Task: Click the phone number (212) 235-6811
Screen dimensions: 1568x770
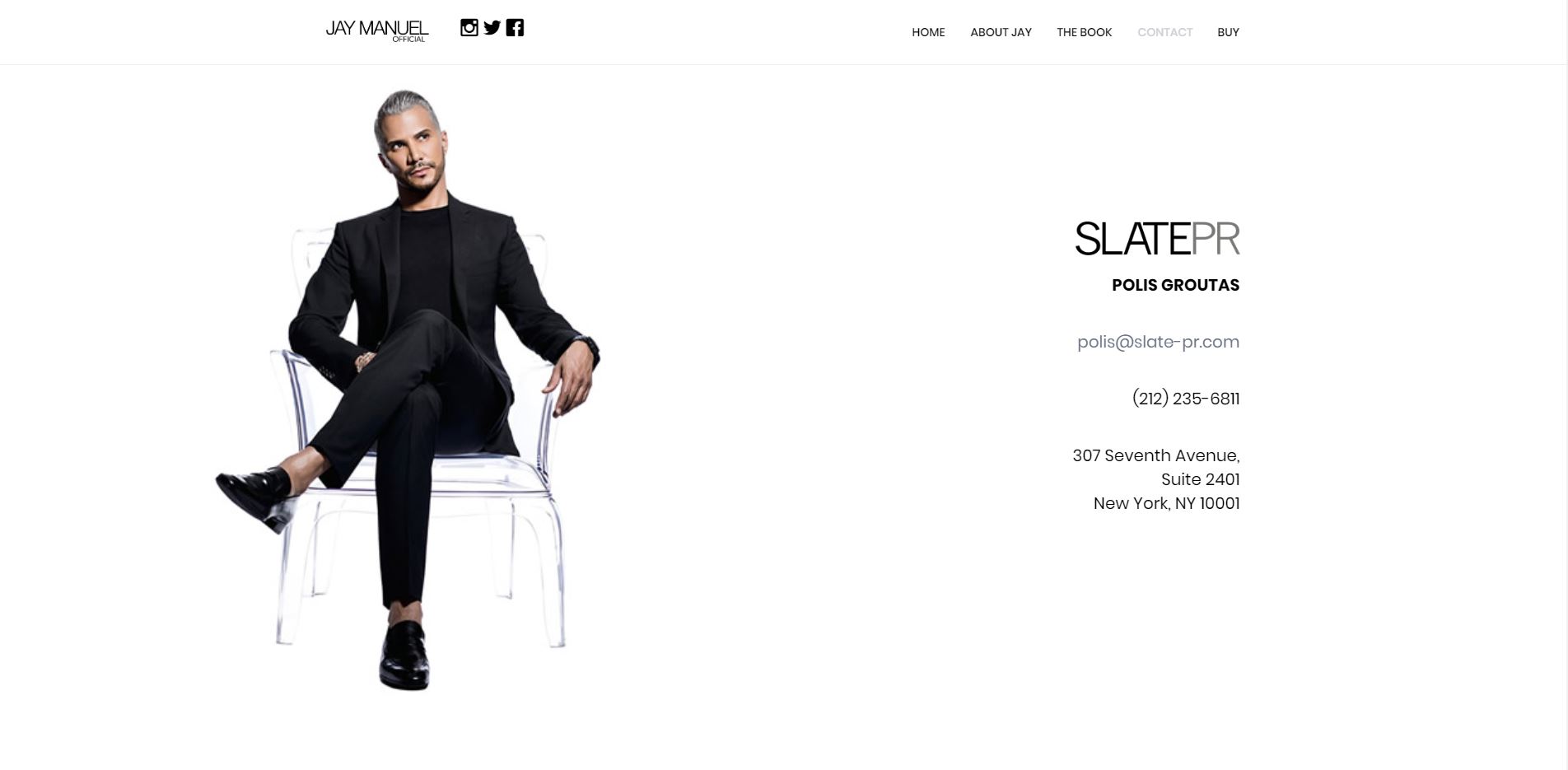Action: (1186, 399)
